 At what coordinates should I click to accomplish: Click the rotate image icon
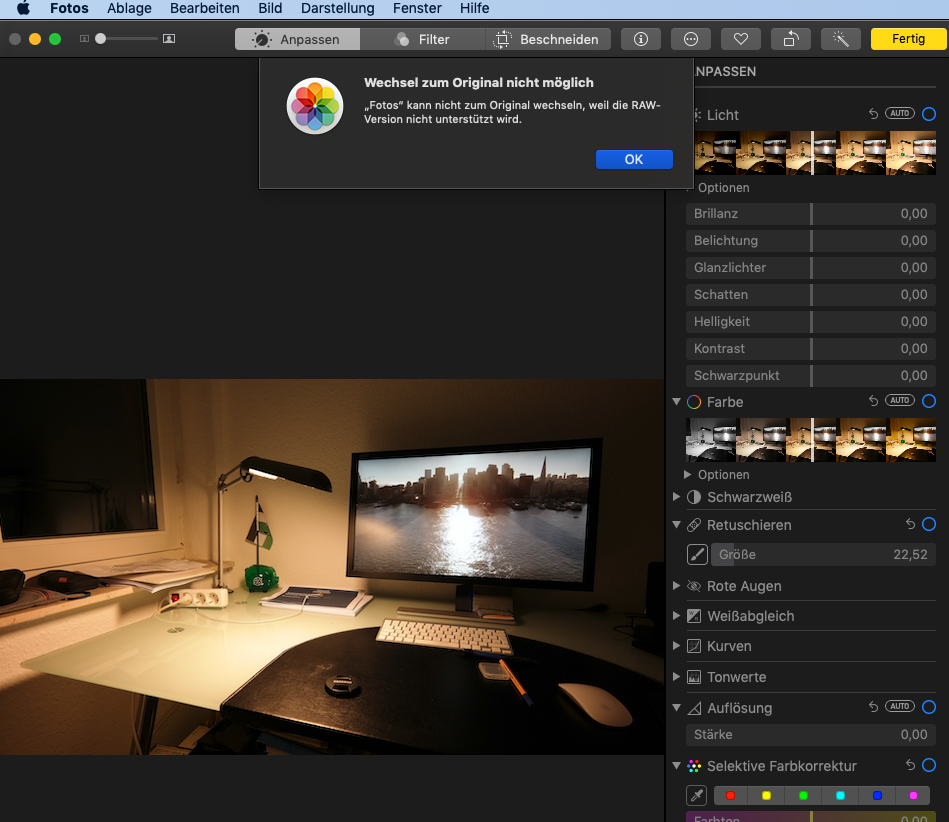pos(790,39)
